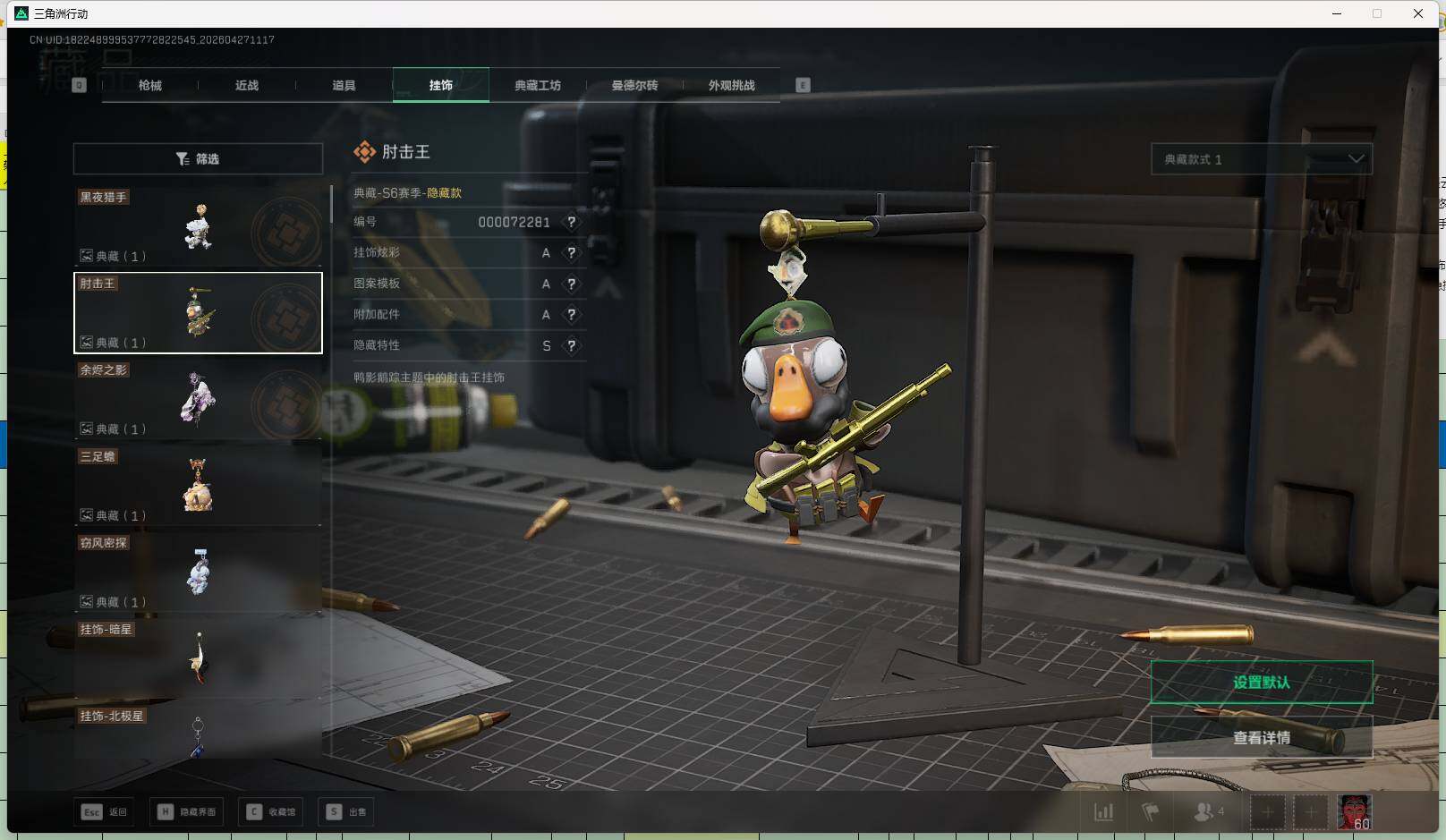1446x840 pixels.
Task: Click the help icon beside 隐藏特性
Action: click(571, 345)
